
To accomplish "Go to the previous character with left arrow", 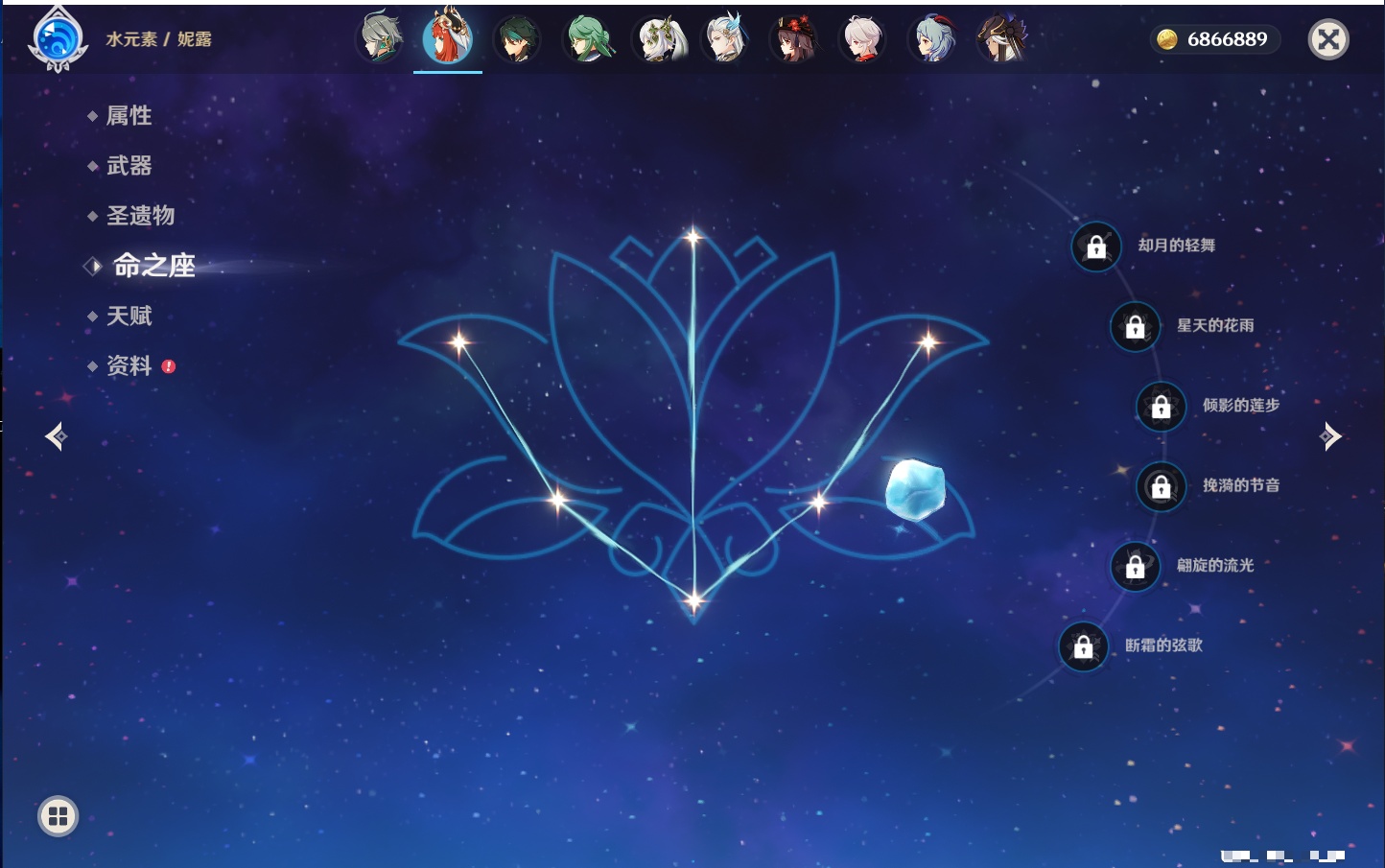I will pos(56,436).
